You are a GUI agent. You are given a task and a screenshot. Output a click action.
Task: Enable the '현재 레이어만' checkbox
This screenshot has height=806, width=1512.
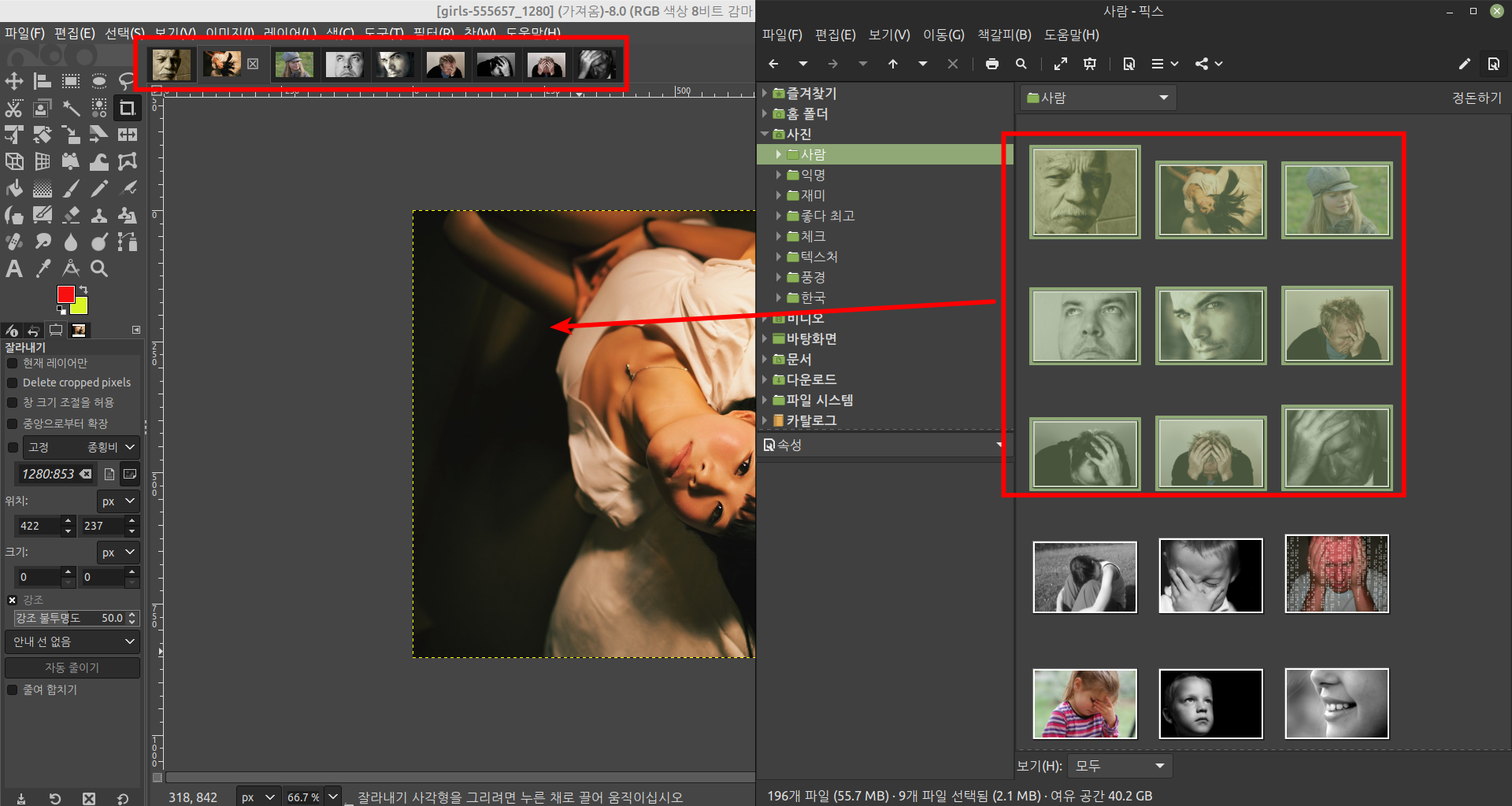pos(13,363)
